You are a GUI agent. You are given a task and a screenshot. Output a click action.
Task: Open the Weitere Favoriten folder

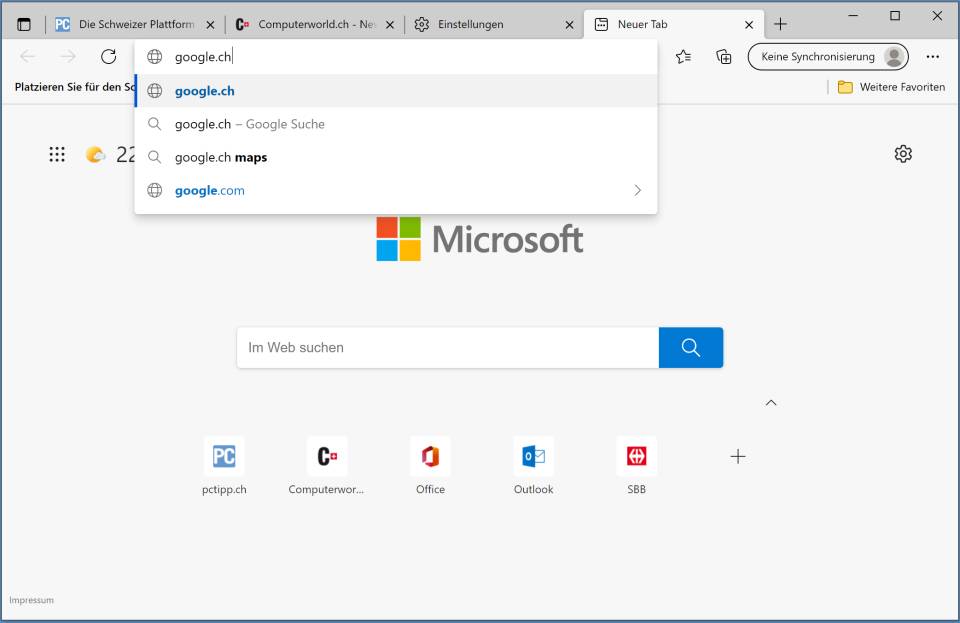(891, 87)
